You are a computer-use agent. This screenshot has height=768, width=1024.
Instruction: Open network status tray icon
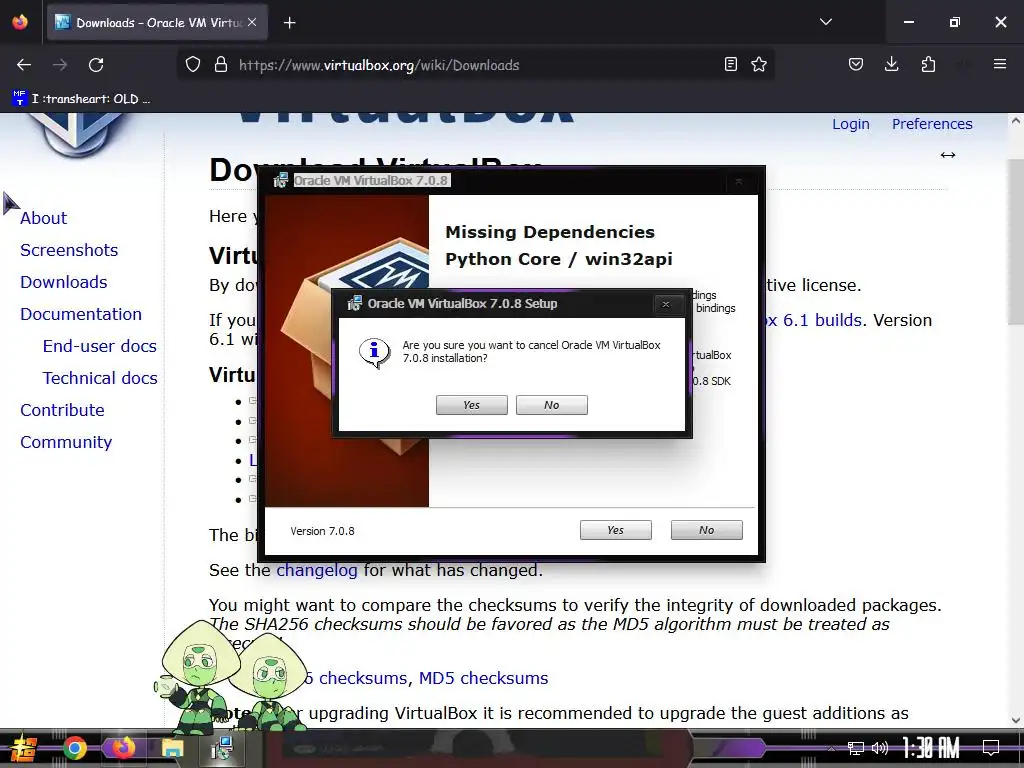[x=856, y=748]
